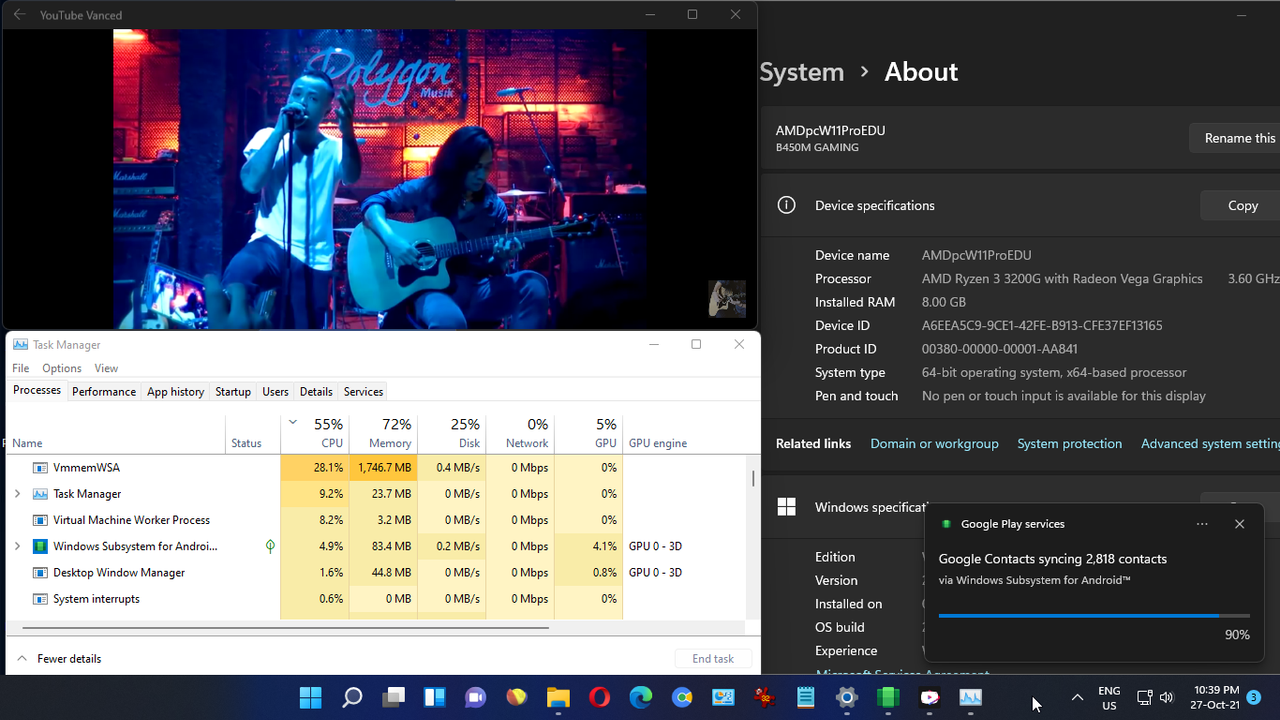
Task: Open Task Manager View menu
Action: tap(106, 368)
